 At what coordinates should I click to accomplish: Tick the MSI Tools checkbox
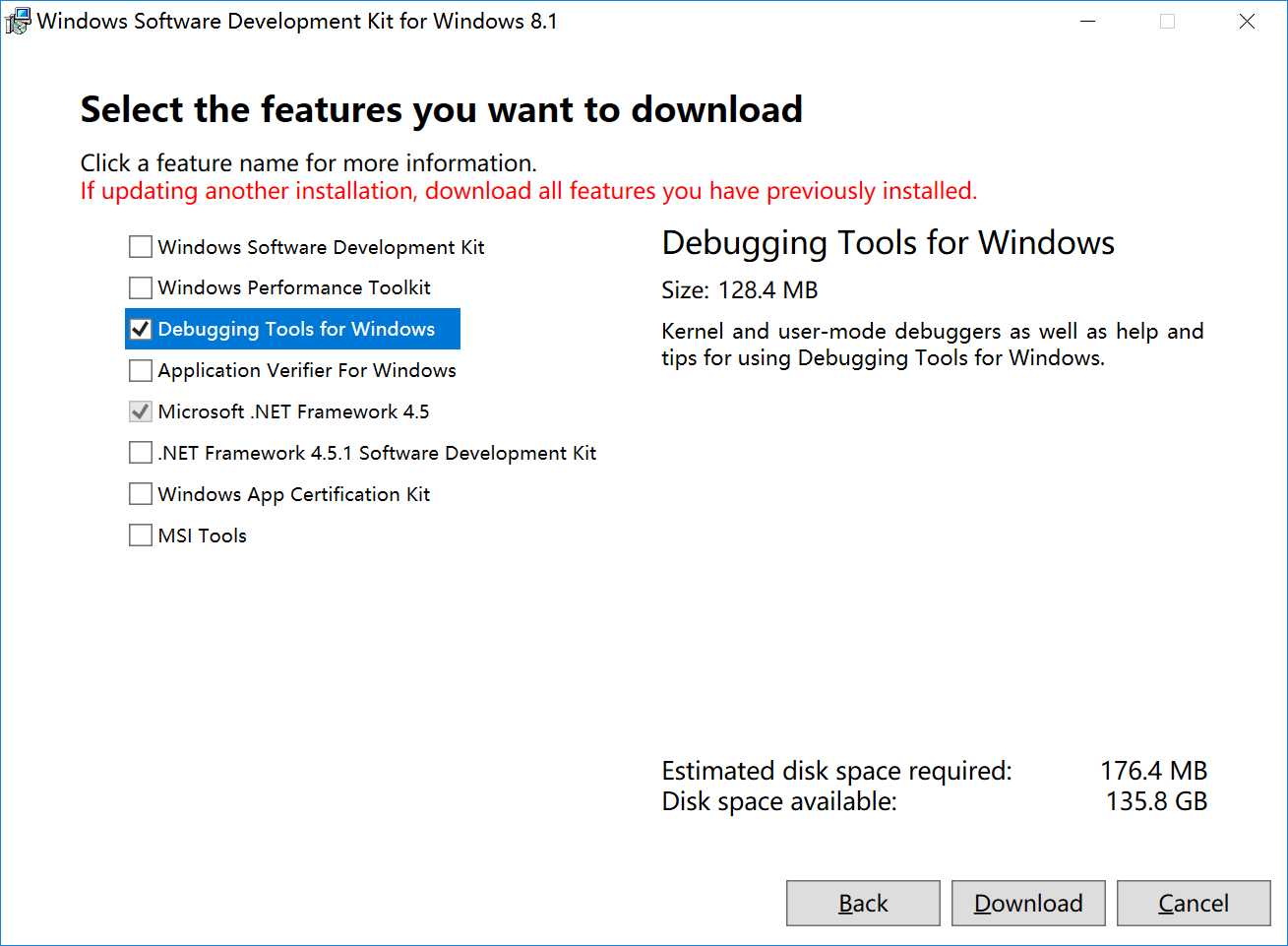tap(141, 536)
